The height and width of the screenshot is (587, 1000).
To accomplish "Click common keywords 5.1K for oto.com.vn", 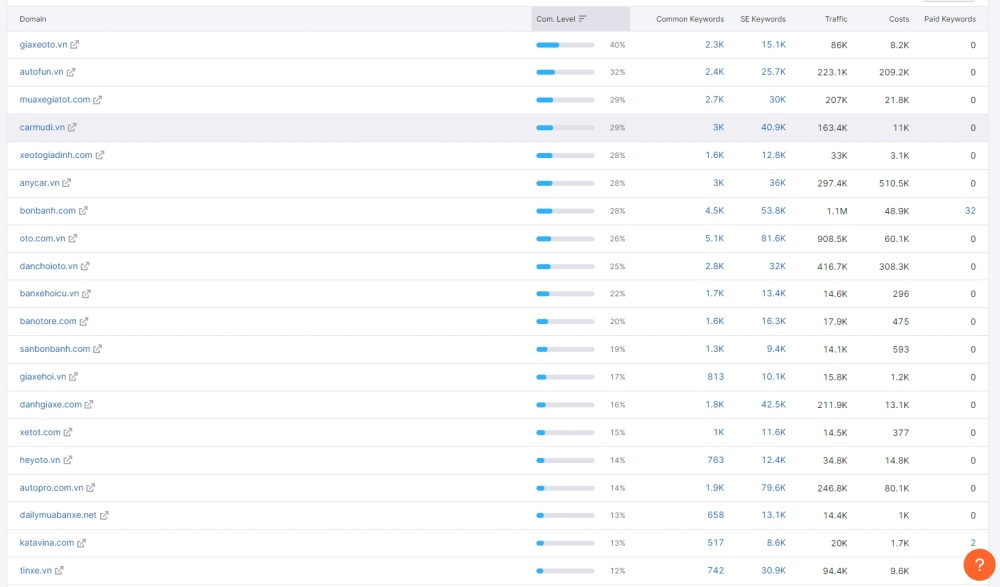I will pyautogui.click(x=714, y=239).
